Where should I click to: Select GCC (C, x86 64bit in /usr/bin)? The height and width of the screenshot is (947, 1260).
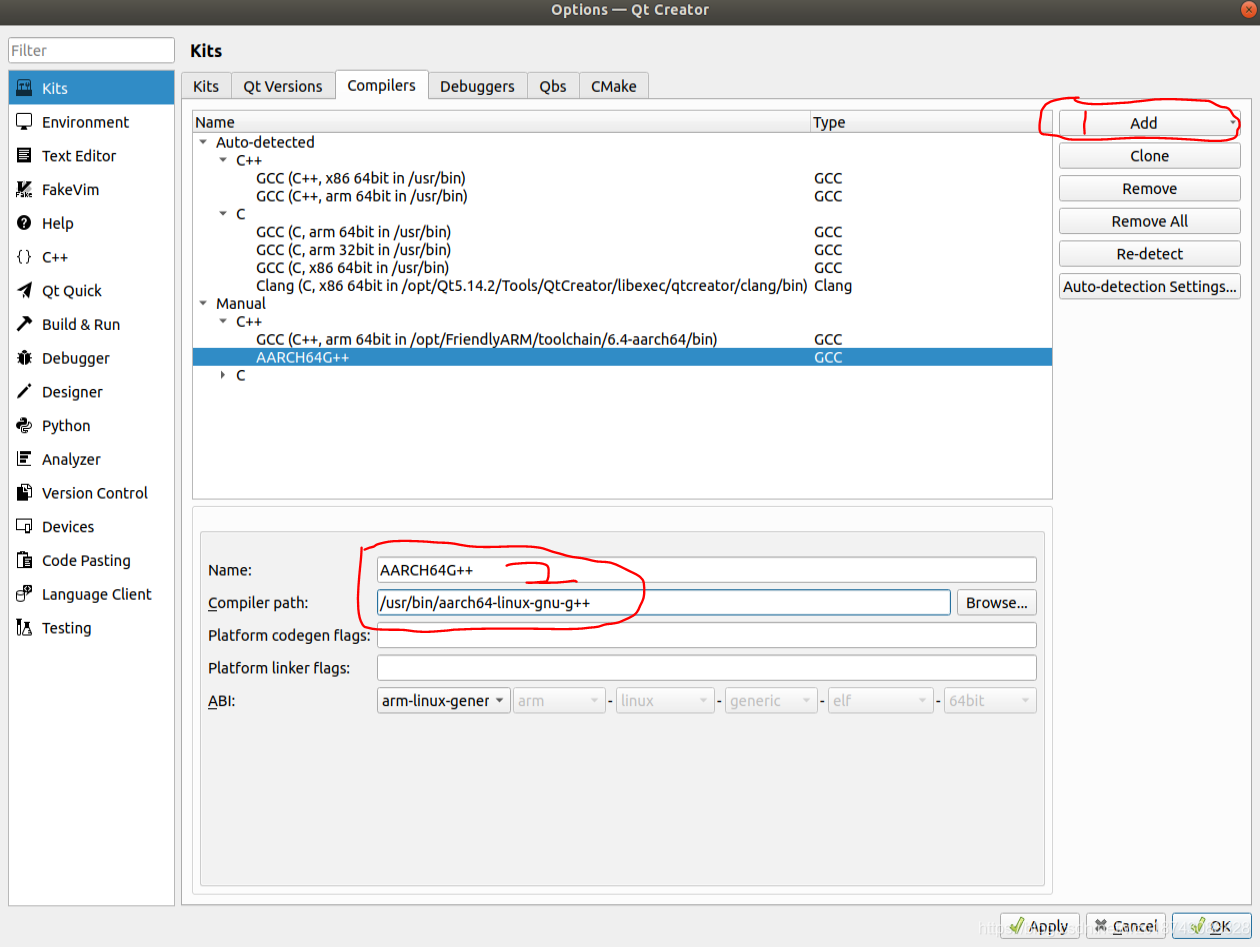622,268
